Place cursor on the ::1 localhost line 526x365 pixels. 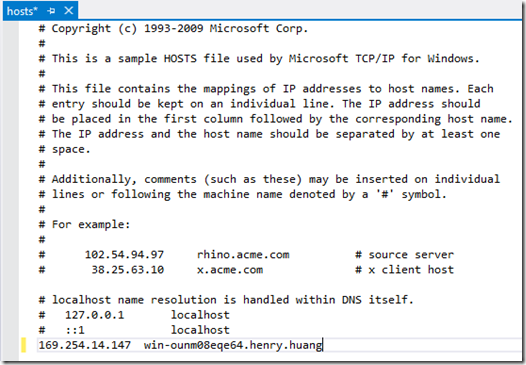pos(134,330)
